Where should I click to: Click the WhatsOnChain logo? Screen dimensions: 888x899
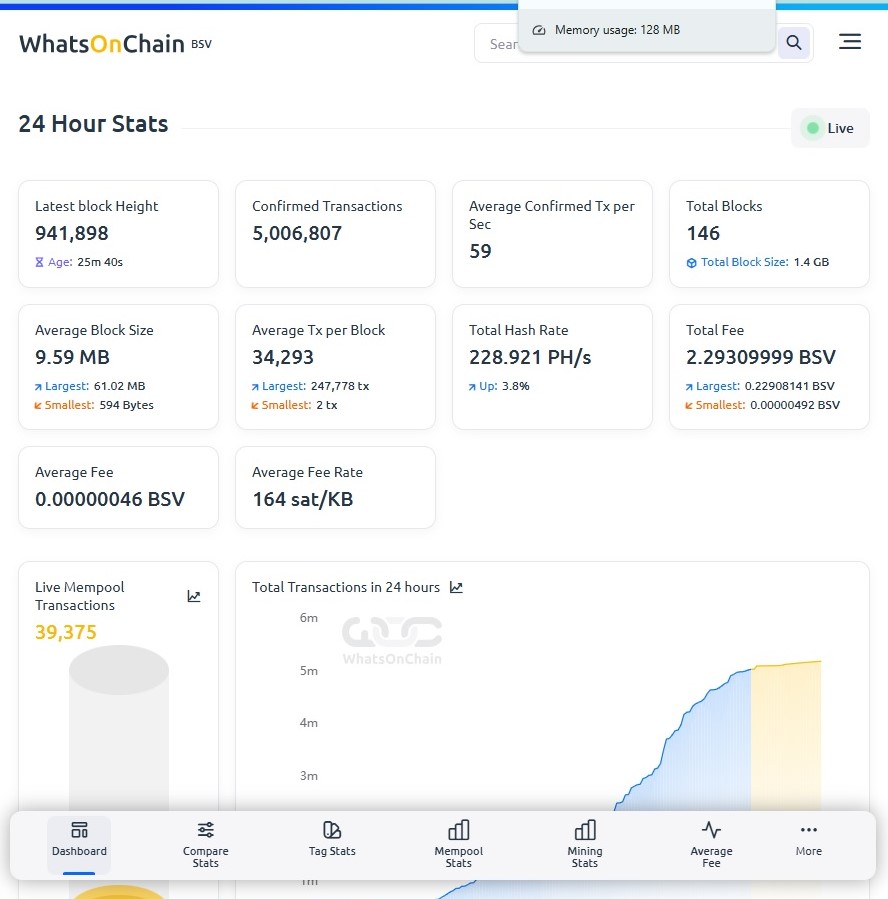pos(101,44)
